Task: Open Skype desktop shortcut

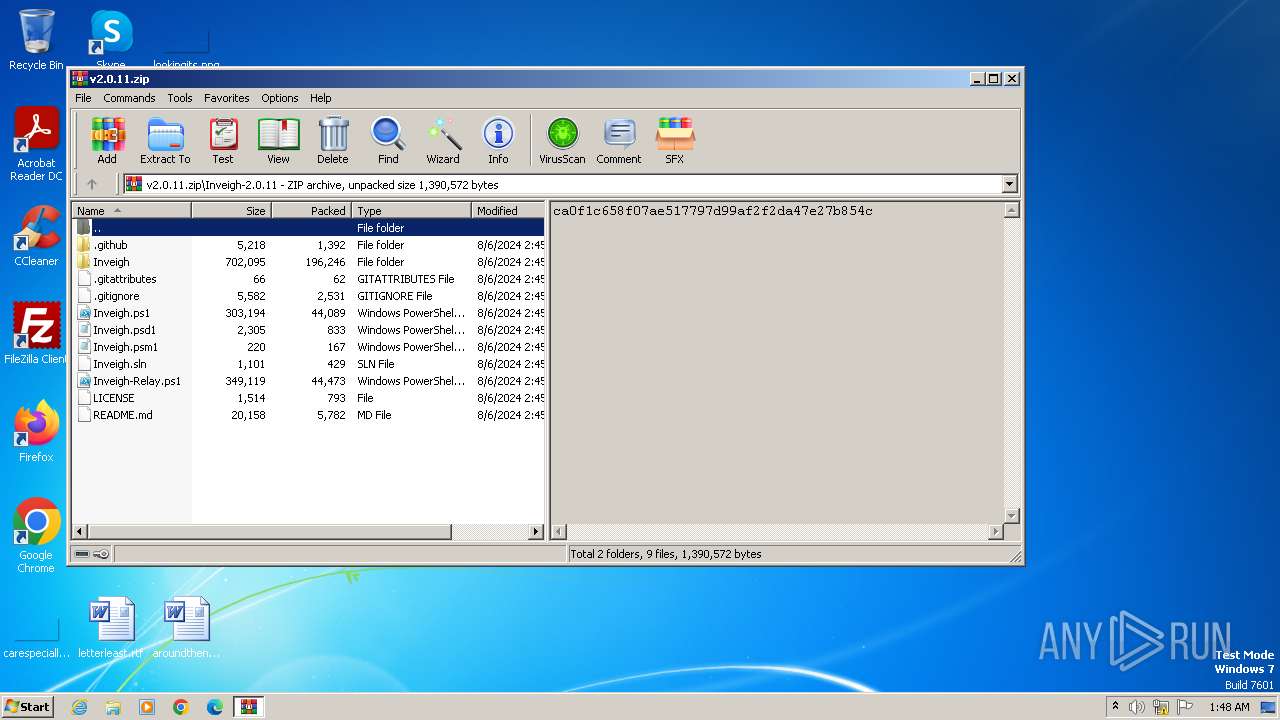Action: (111, 40)
